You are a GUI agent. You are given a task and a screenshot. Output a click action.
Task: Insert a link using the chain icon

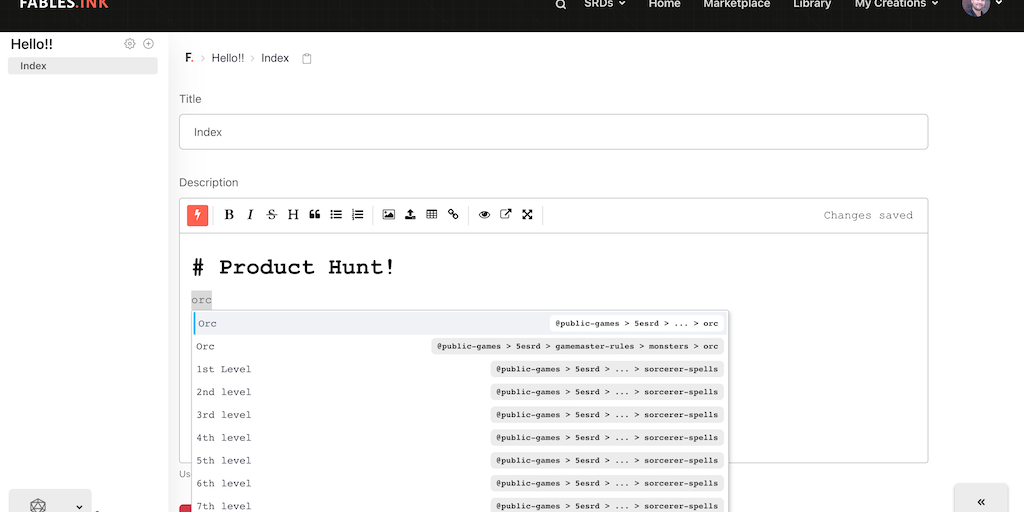pos(453,215)
